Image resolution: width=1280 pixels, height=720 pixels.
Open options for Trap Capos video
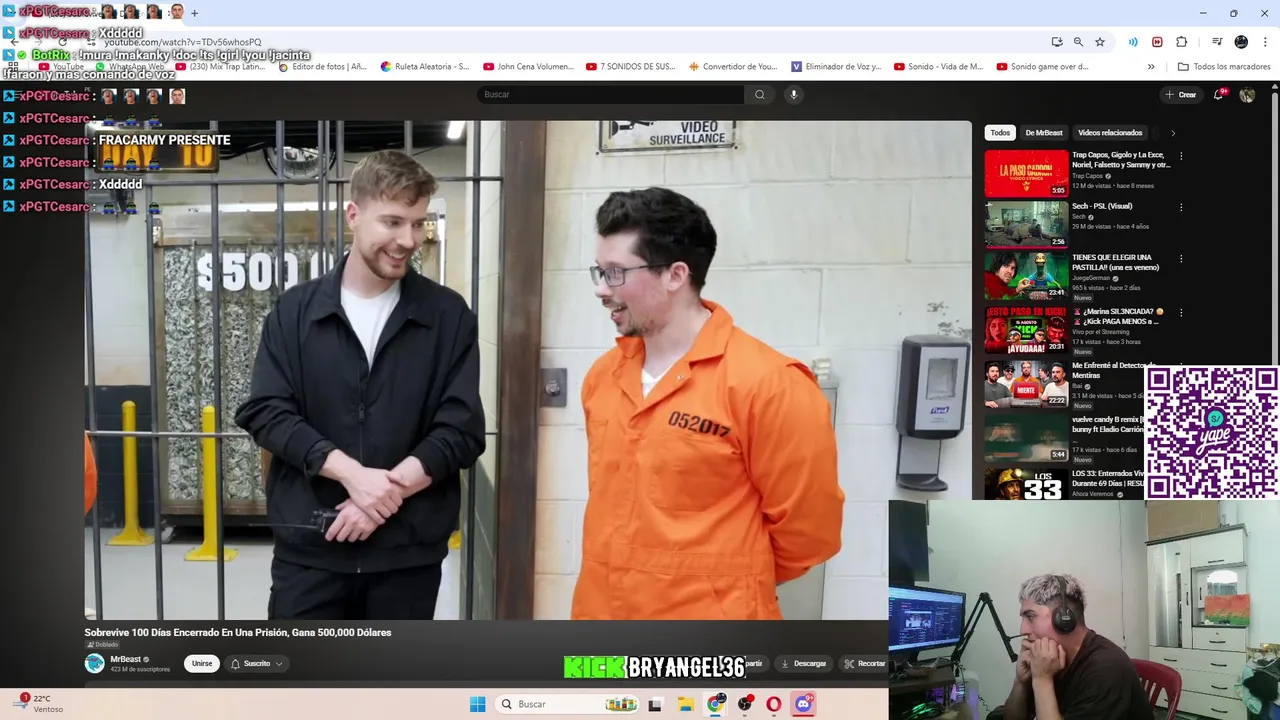1181,156
